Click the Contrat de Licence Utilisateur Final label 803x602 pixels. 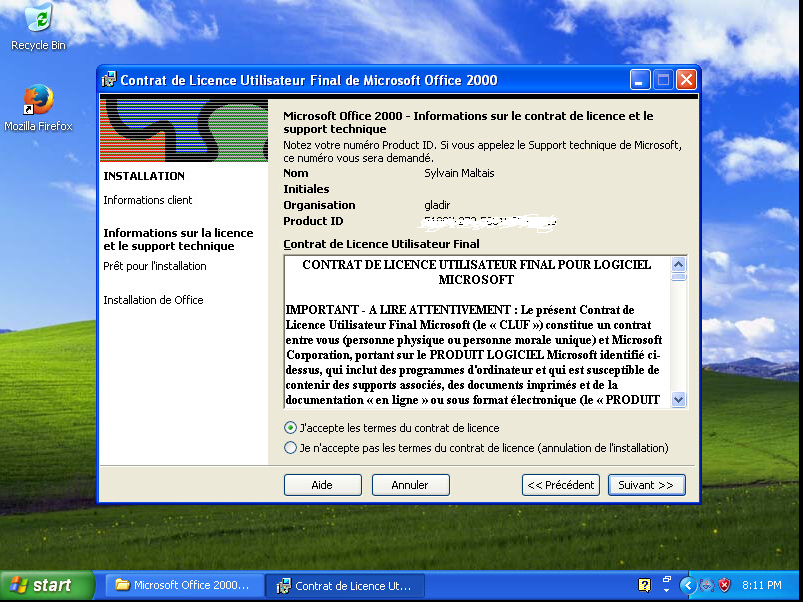click(x=381, y=244)
